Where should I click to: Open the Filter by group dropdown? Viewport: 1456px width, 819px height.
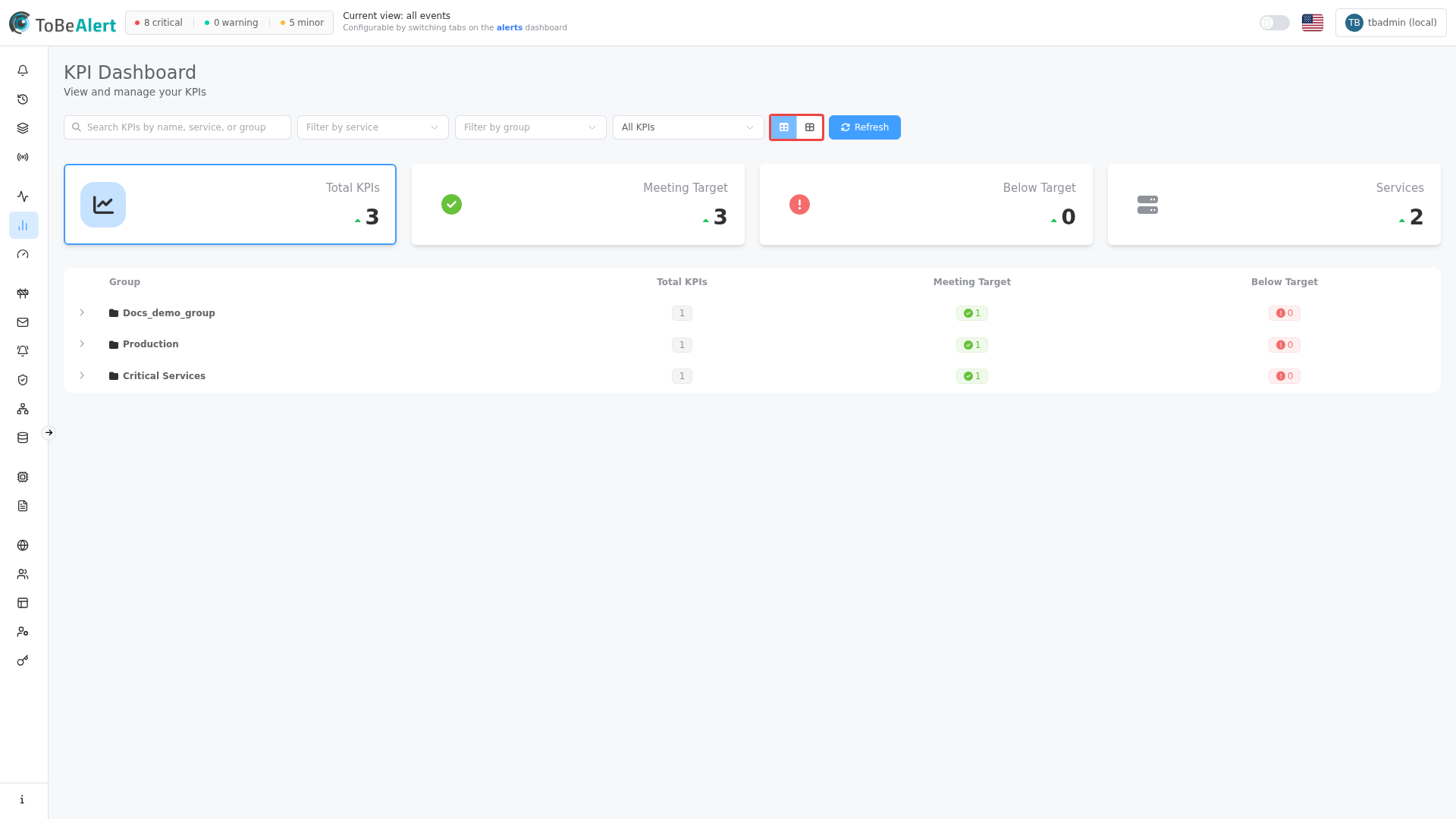point(531,127)
